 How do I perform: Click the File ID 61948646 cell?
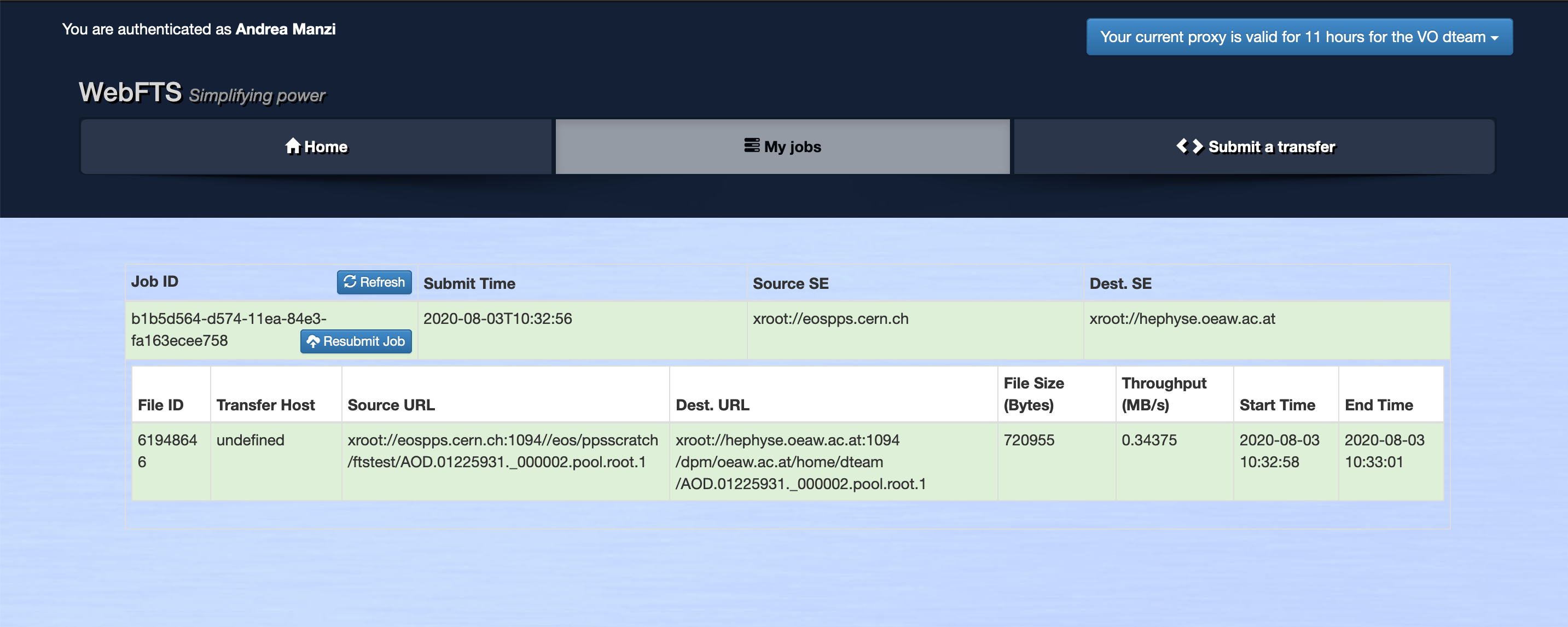tap(167, 451)
